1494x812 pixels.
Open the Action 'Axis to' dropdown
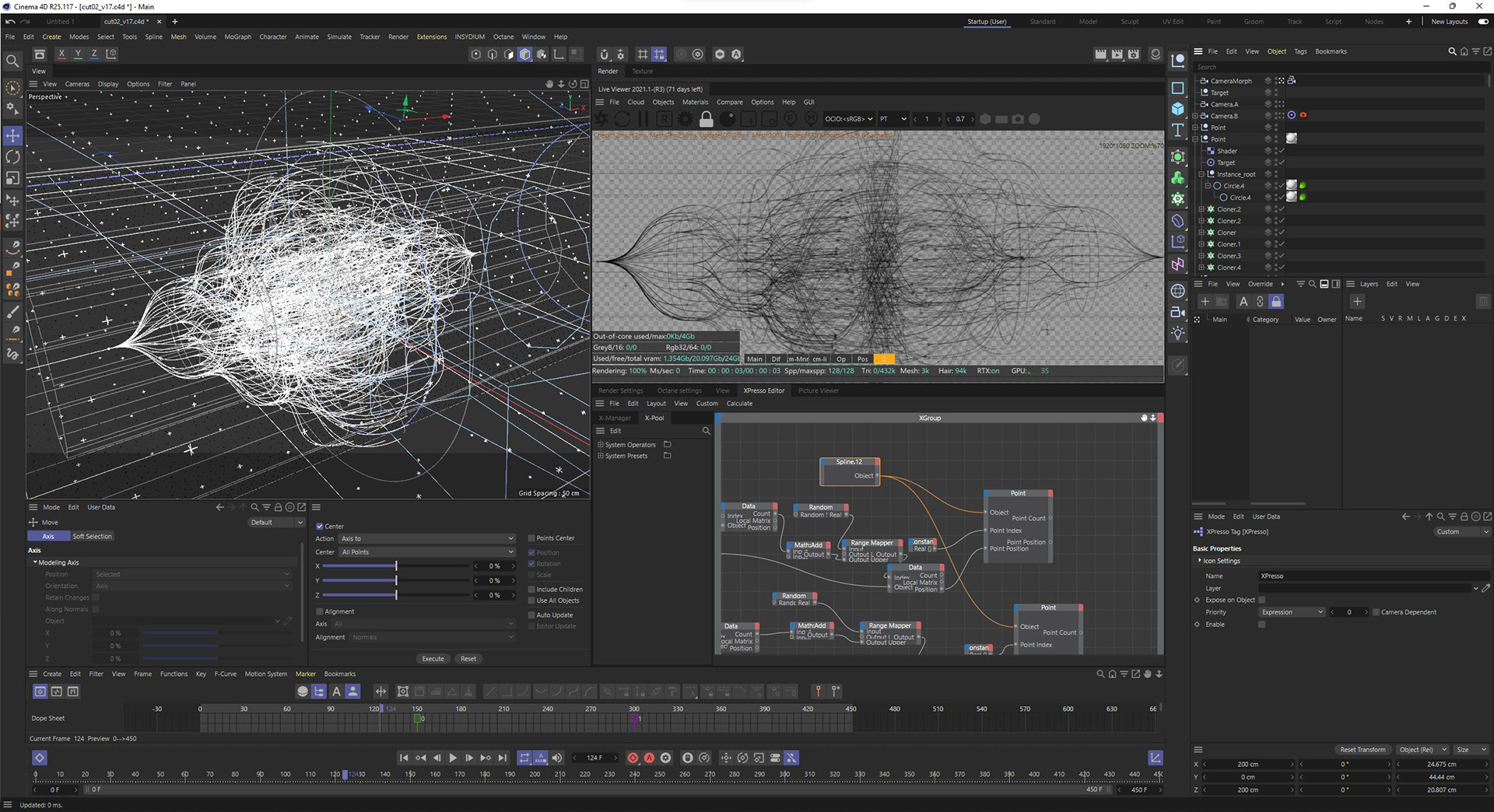(x=427, y=538)
